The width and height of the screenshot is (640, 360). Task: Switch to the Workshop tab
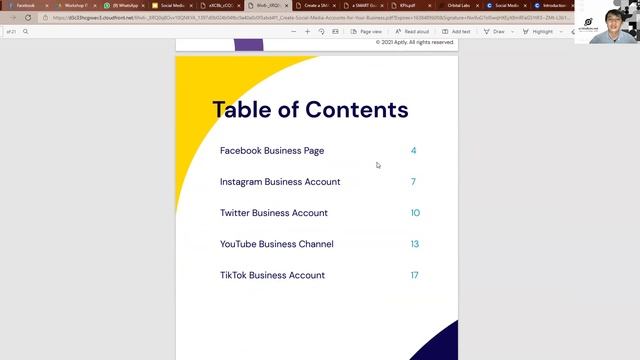pos(73,5)
